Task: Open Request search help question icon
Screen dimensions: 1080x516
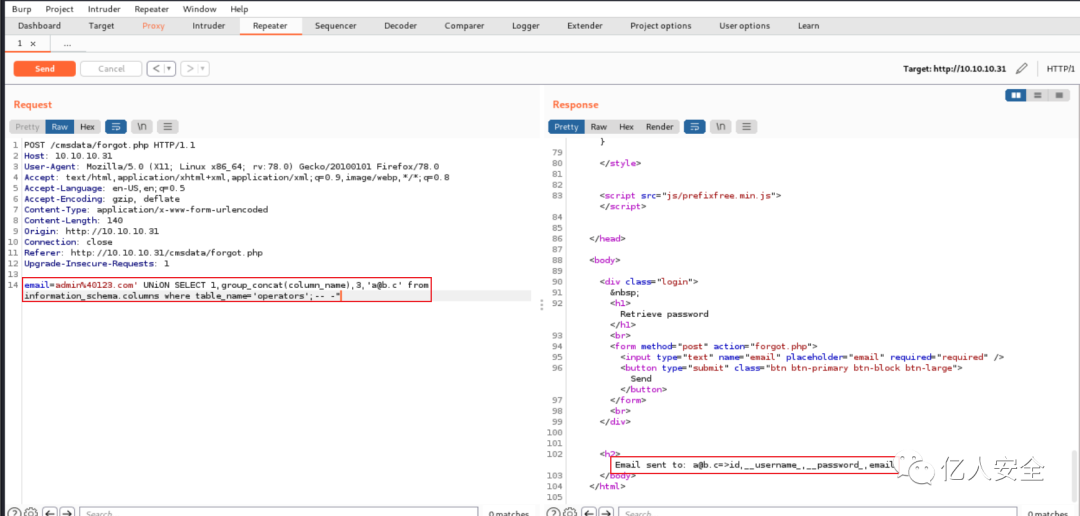Action: click(14, 513)
